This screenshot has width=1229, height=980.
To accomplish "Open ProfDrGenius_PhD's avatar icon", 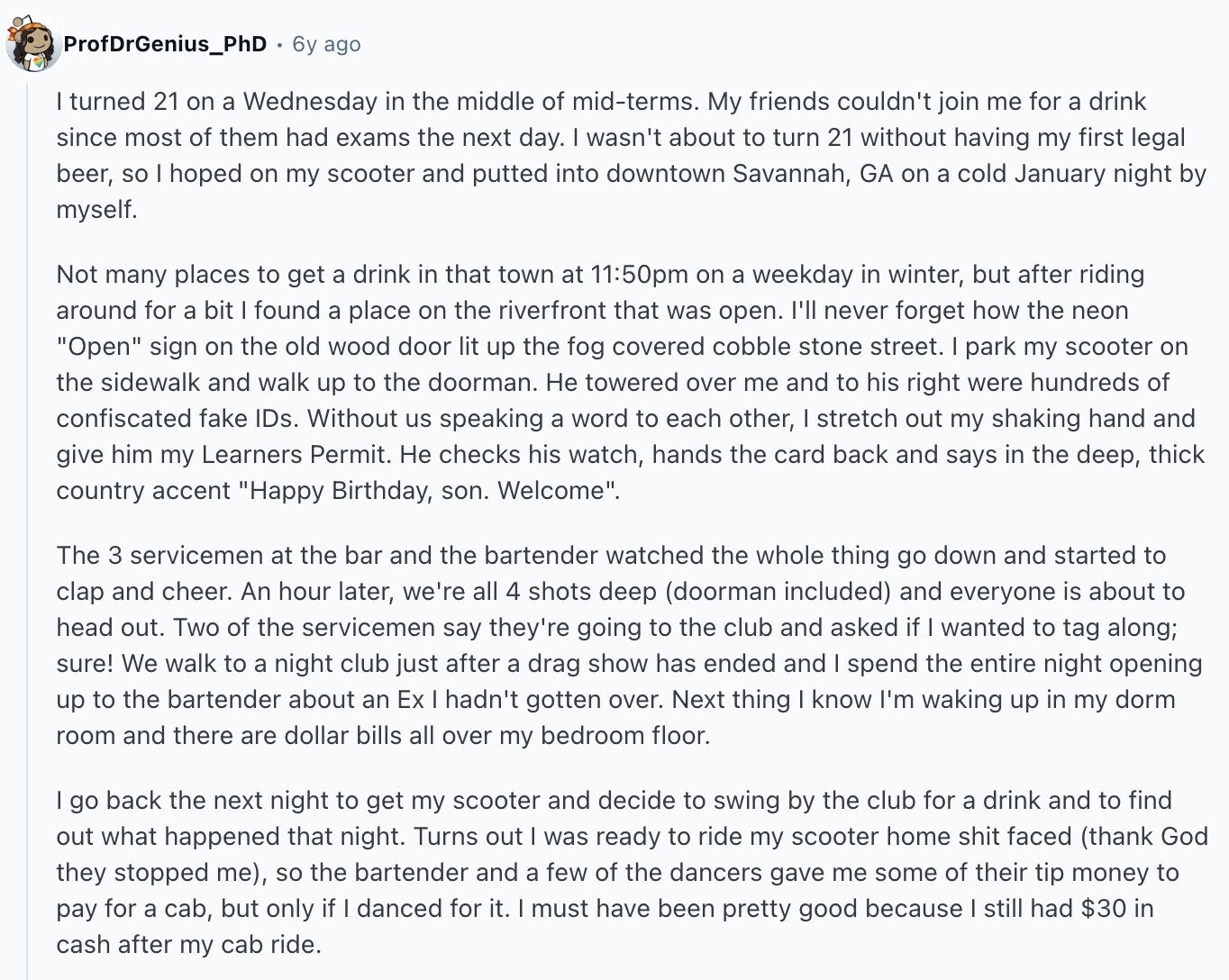I will click(32, 43).
